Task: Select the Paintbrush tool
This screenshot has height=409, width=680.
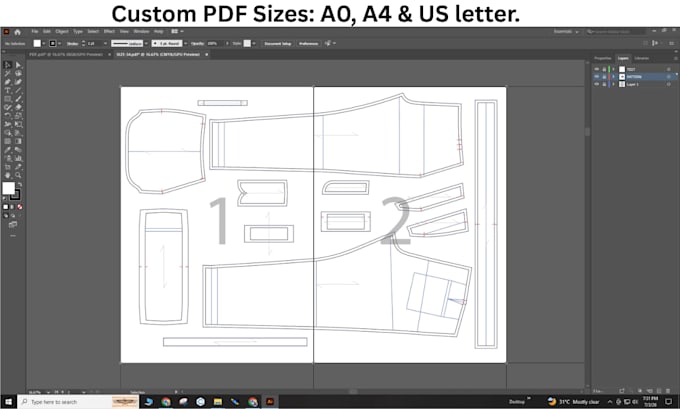Action: [18, 99]
